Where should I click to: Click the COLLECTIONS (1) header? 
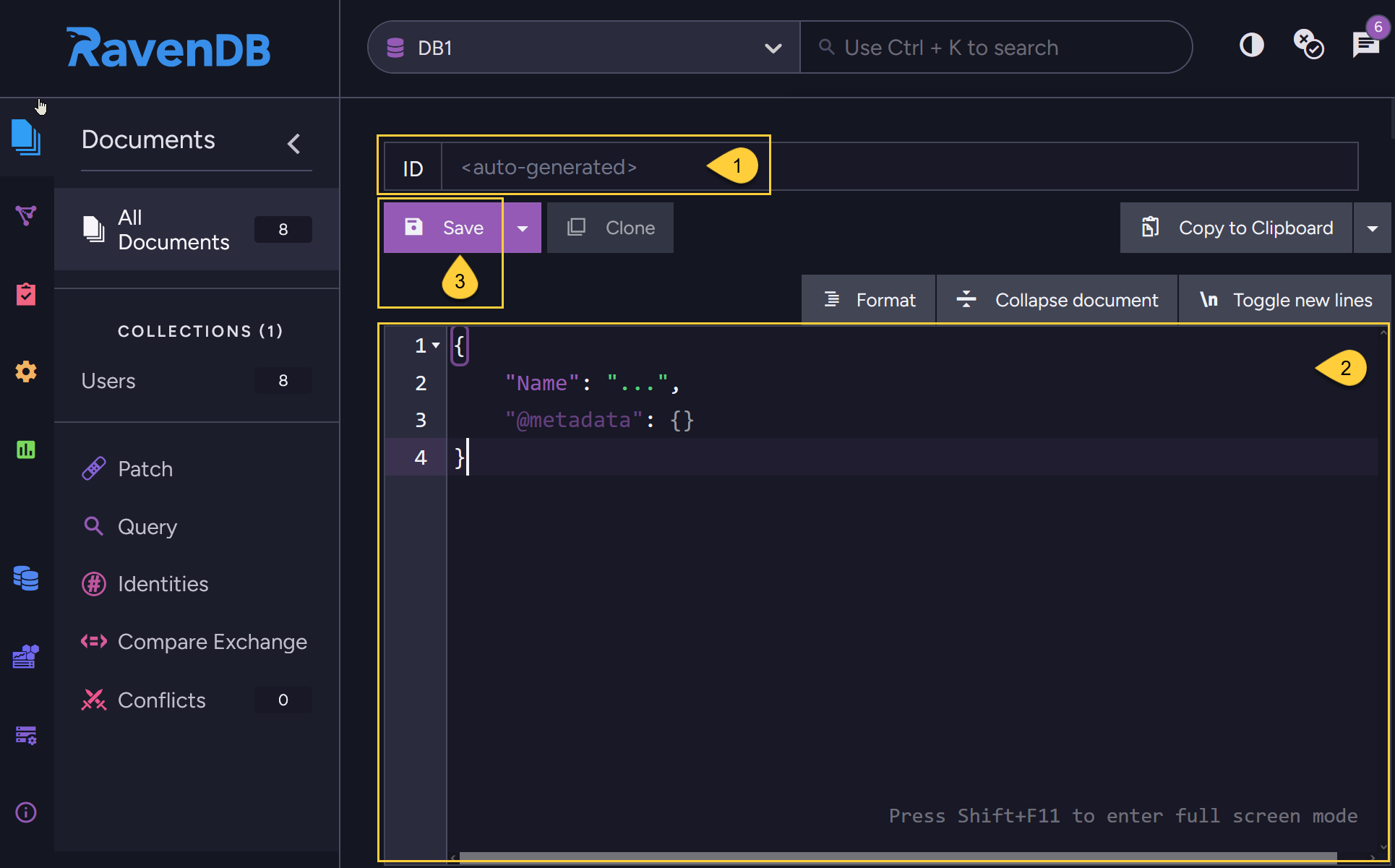coord(200,331)
